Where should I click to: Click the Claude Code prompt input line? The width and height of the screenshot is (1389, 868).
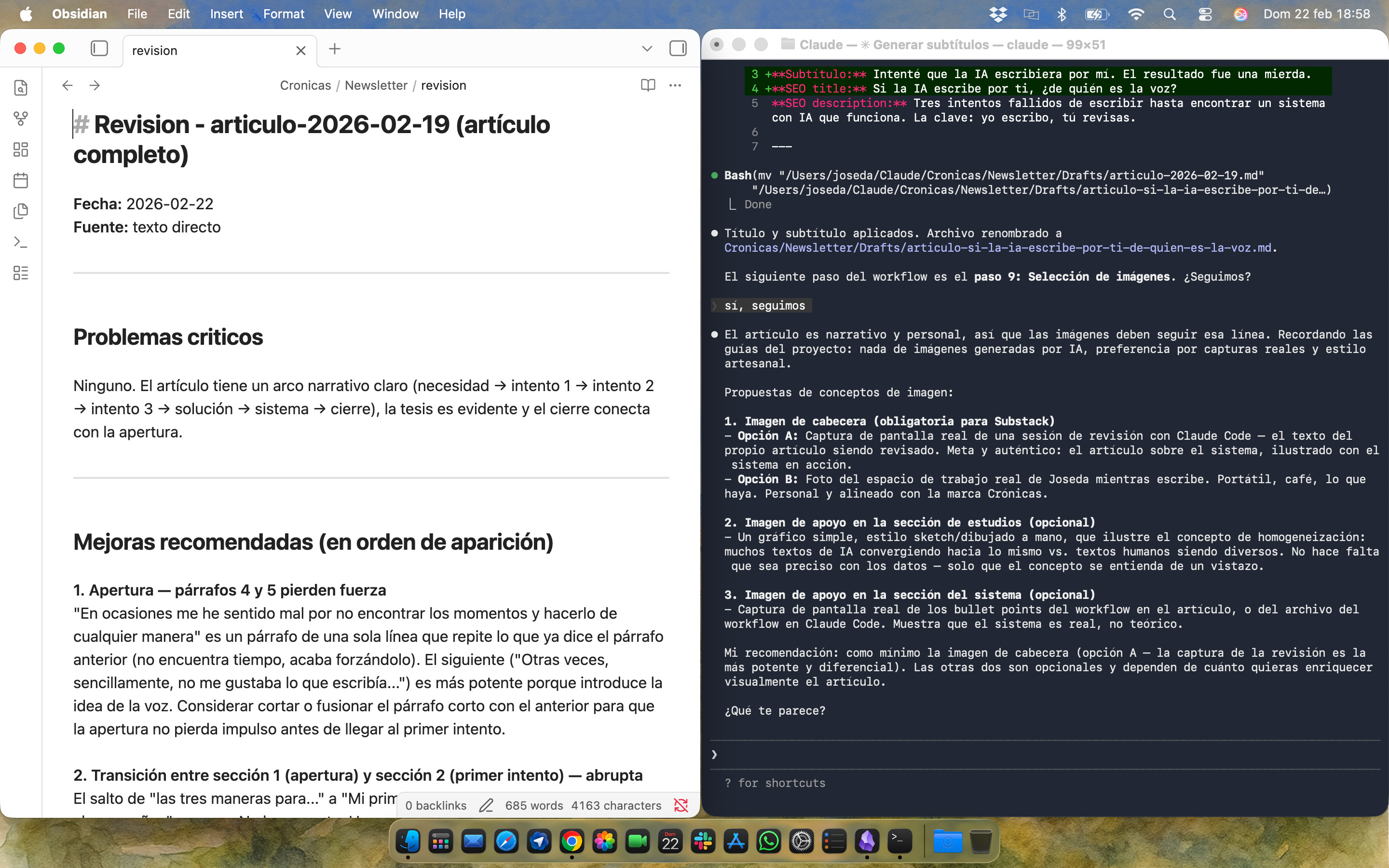[1033, 754]
